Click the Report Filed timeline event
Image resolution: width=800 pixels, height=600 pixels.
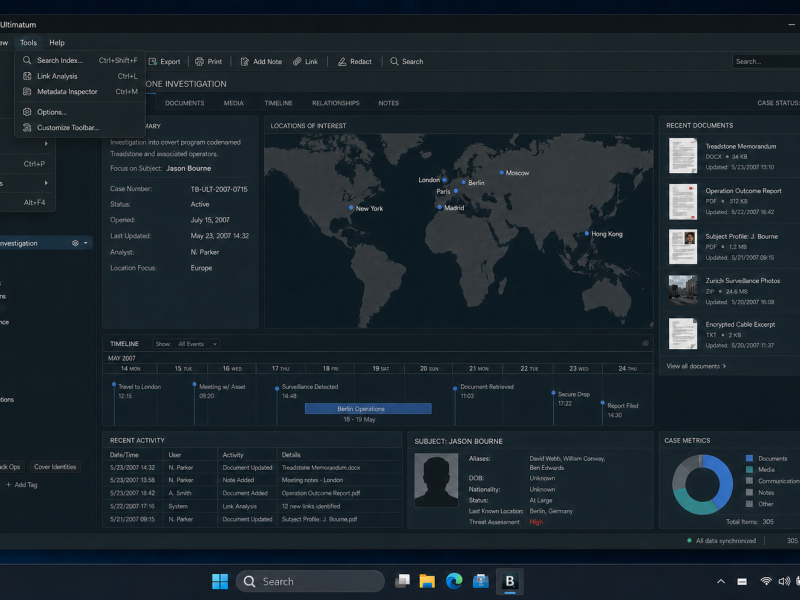coord(622,410)
